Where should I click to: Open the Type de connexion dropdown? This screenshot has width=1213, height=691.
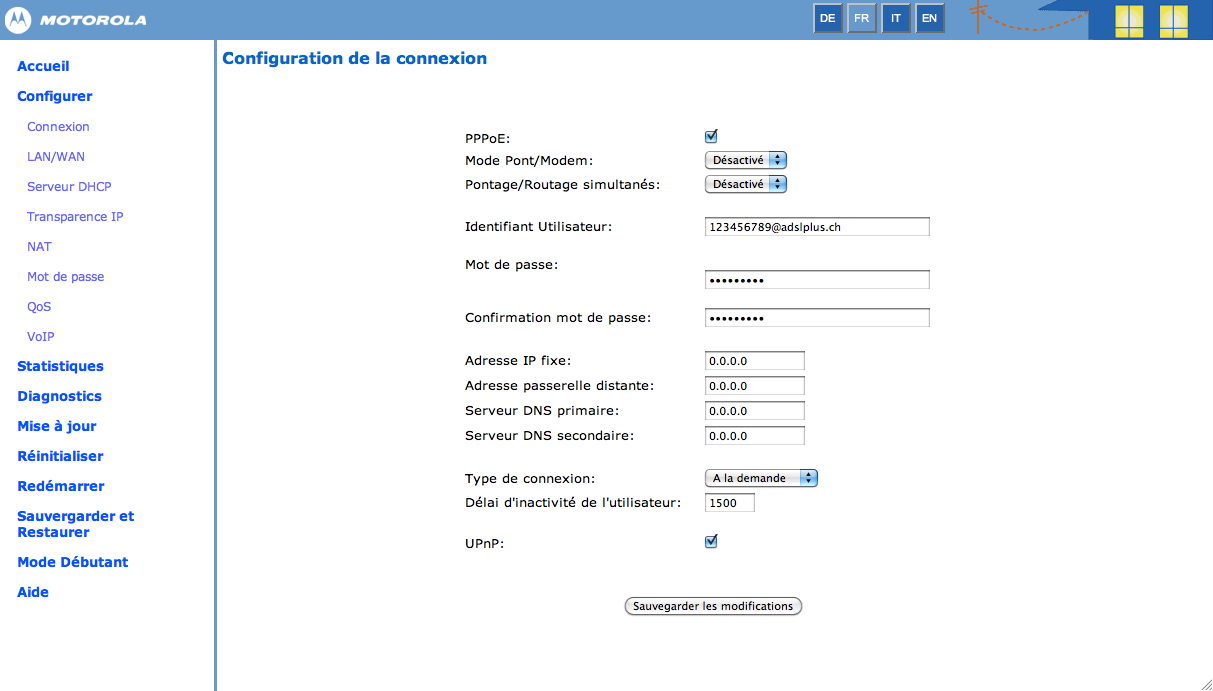(761, 478)
